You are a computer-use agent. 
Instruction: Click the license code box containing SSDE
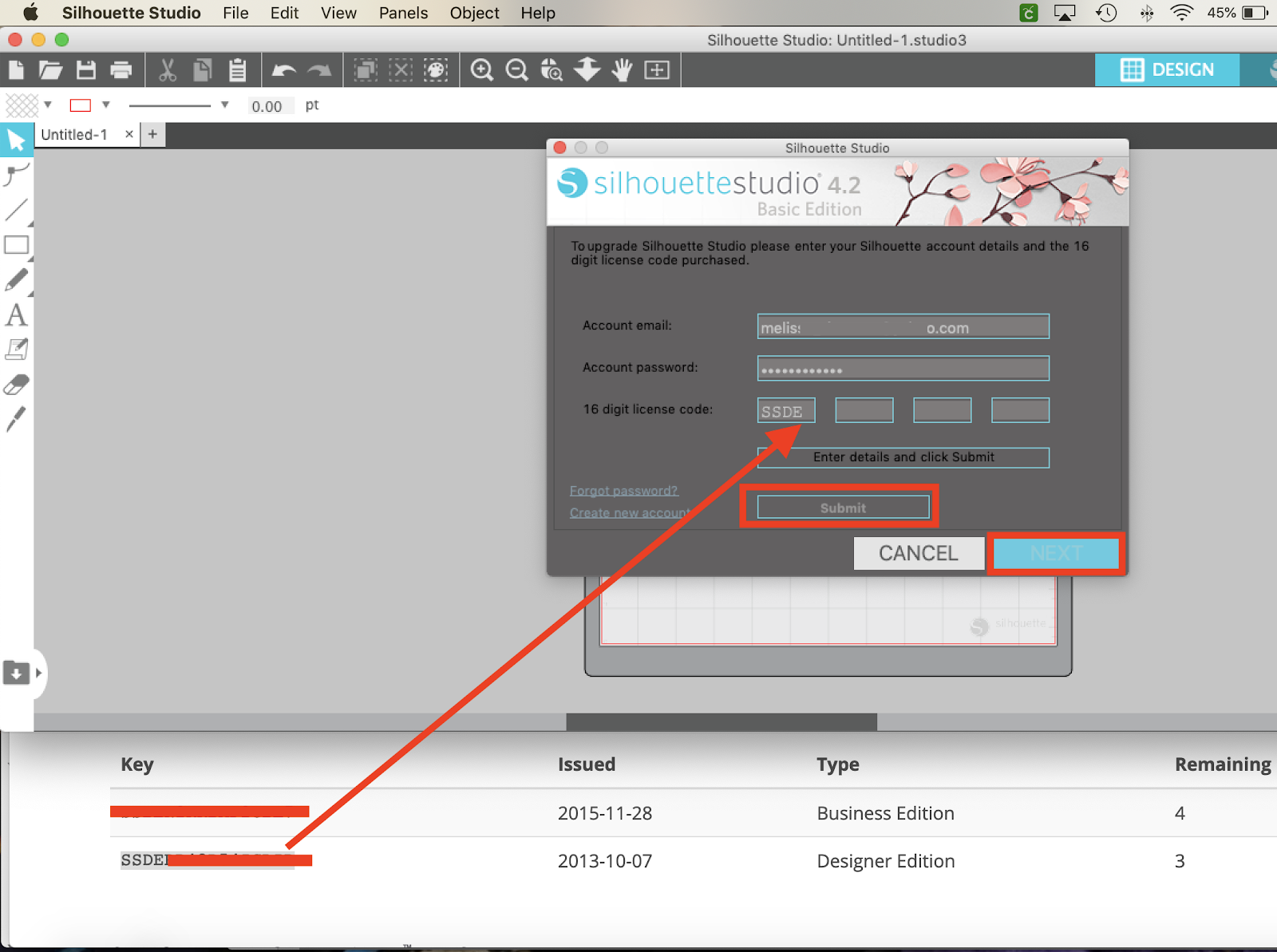point(786,411)
